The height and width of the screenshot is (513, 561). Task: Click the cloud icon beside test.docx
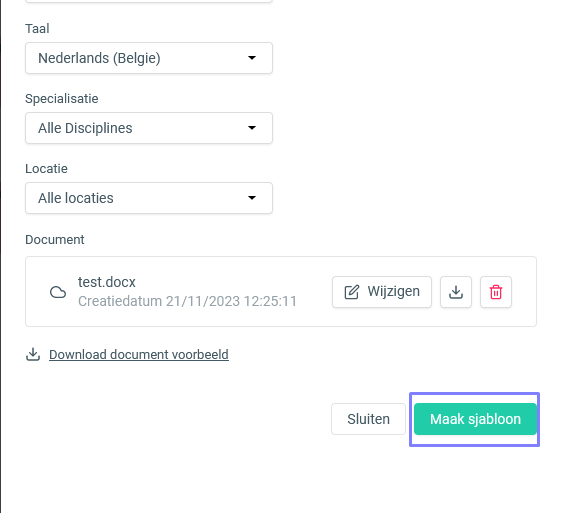[x=58, y=292]
